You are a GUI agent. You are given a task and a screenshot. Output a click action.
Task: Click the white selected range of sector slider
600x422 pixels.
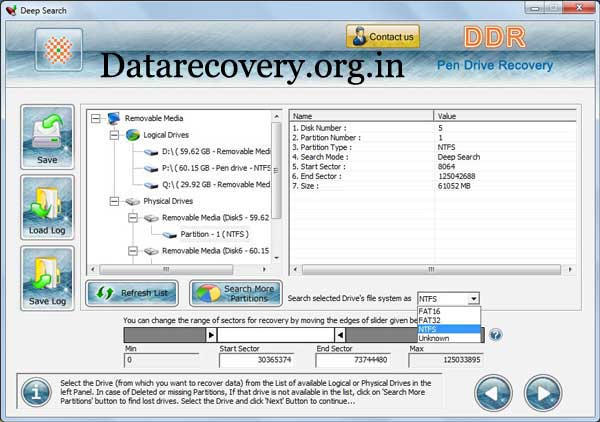pos(276,335)
